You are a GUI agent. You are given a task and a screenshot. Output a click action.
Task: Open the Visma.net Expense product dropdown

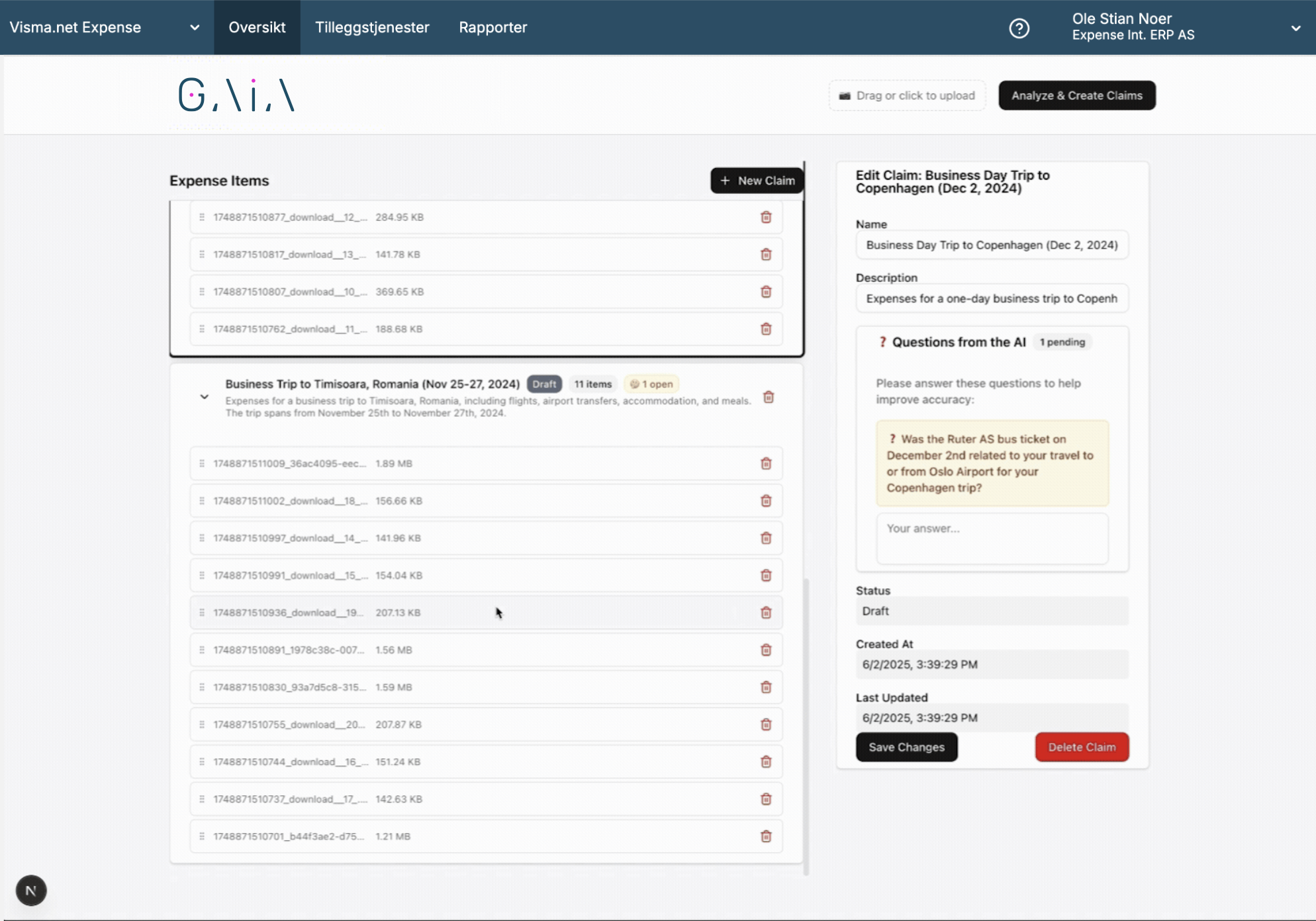[194, 28]
